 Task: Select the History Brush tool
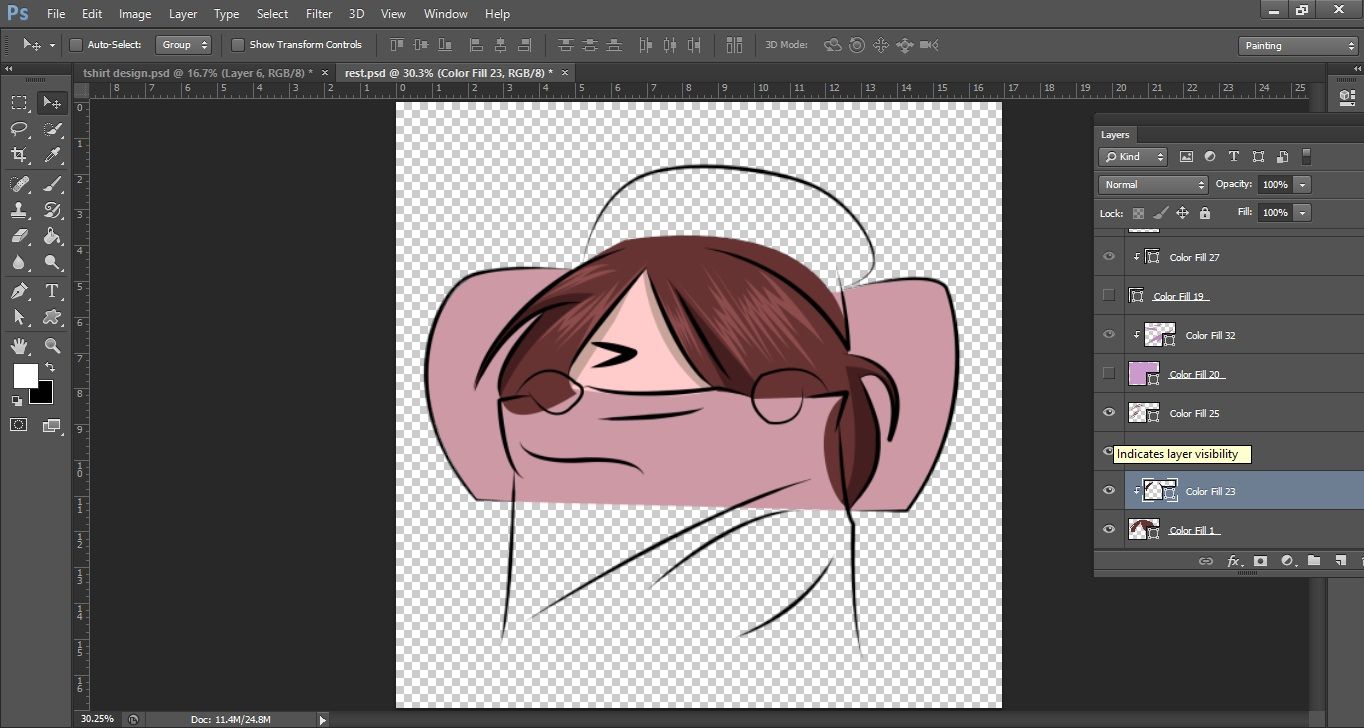tap(52, 210)
